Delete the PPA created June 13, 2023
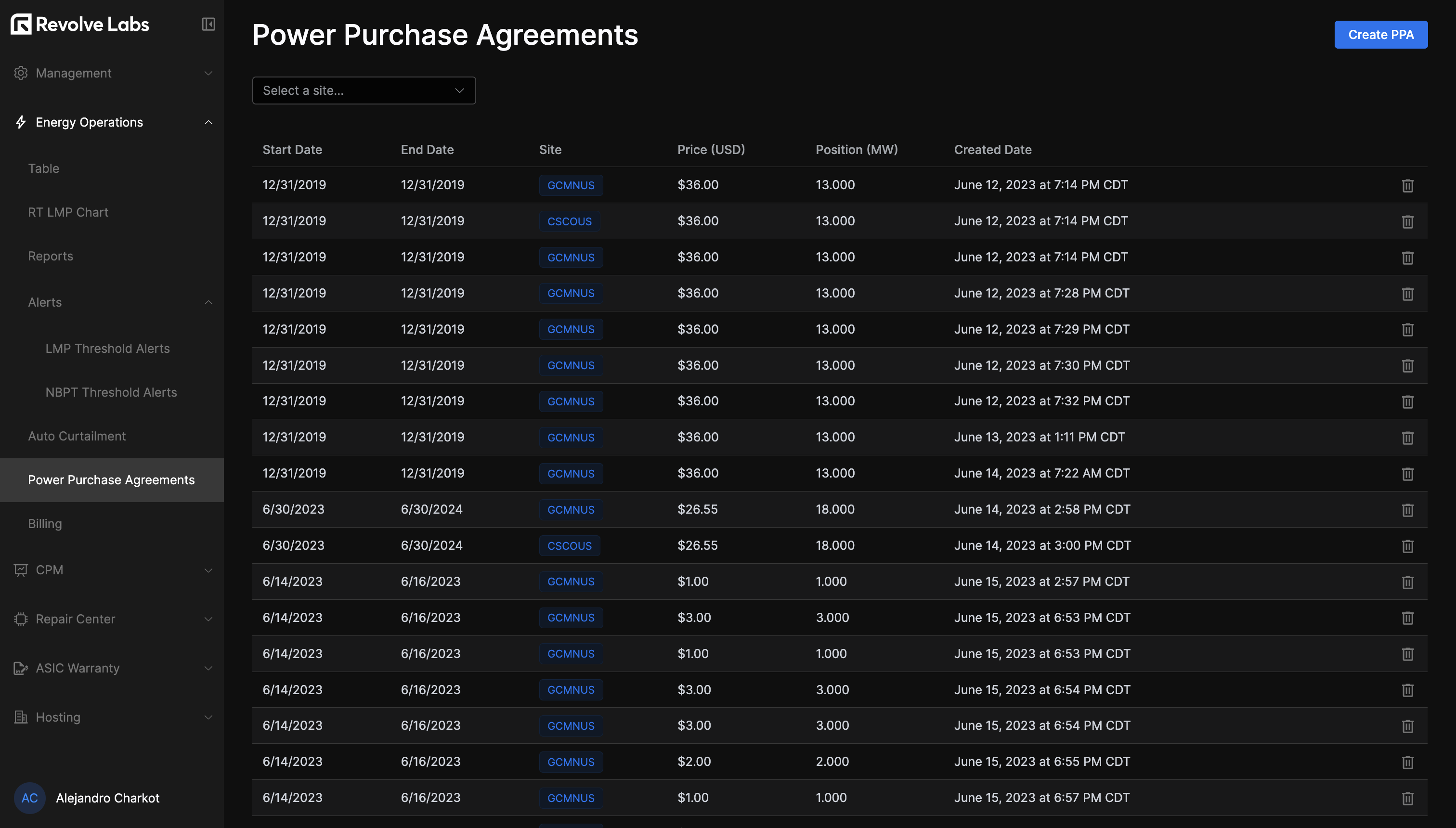This screenshot has width=1456, height=828. 1407,438
